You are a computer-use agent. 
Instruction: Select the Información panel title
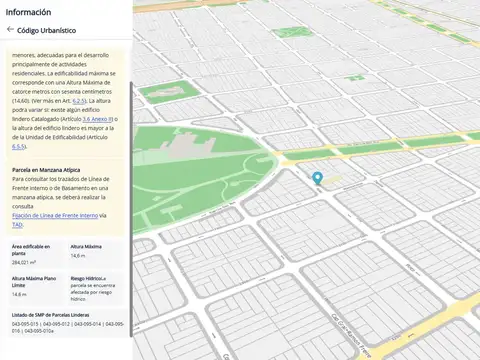(x=28, y=12)
